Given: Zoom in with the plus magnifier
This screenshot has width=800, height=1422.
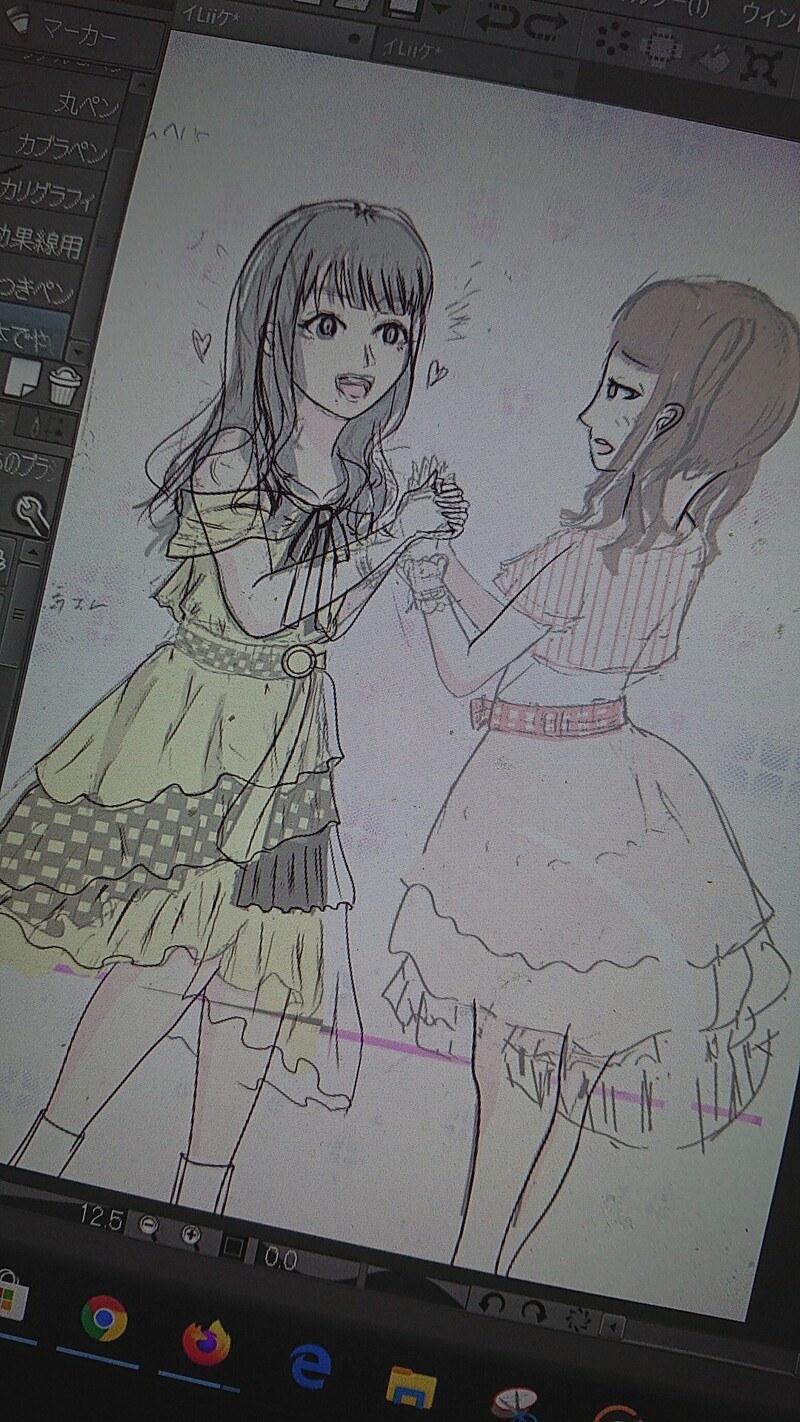Looking at the screenshot, I should click(191, 1237).
